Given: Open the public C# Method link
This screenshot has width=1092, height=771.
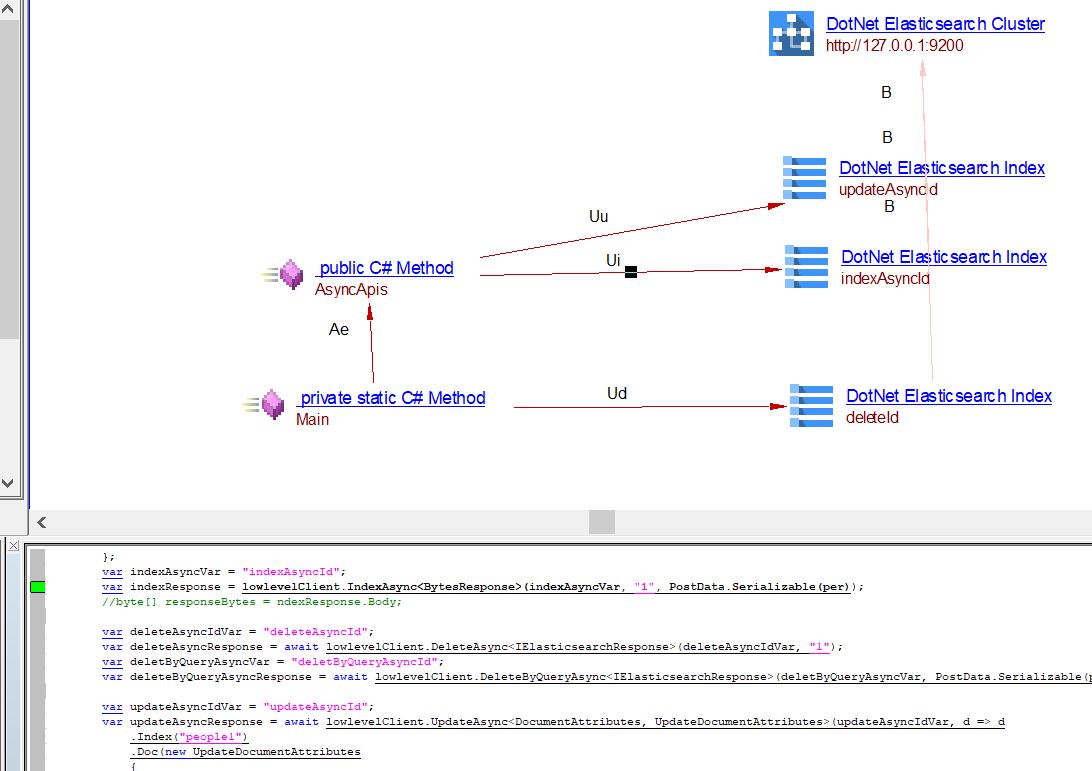Looking at the screenshot, I should coord(385,268).
